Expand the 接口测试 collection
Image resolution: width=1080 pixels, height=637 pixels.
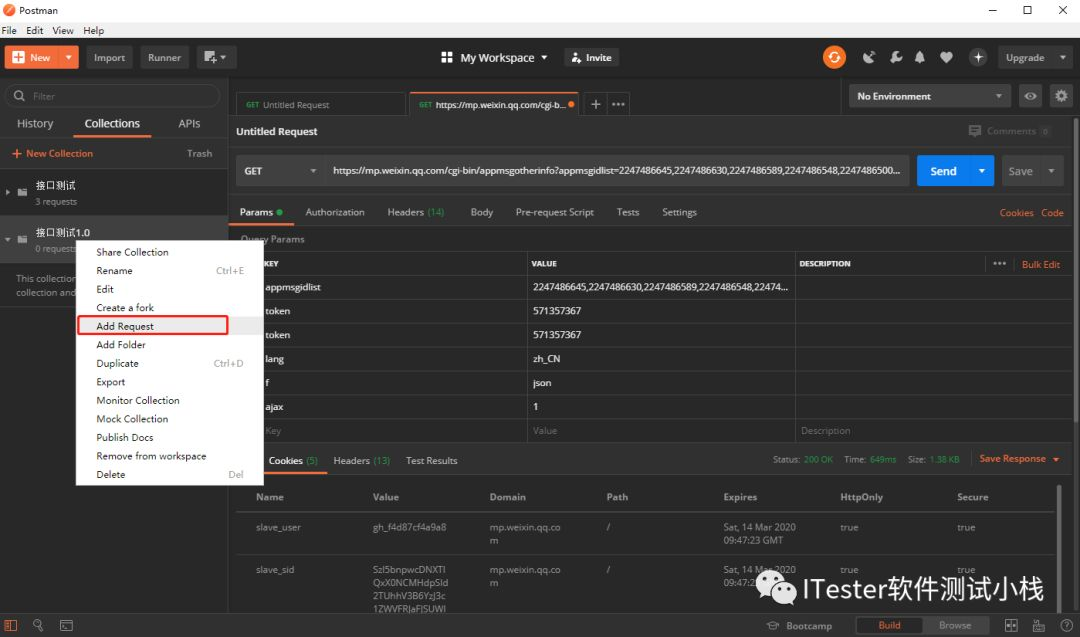(x=9, y=192)
